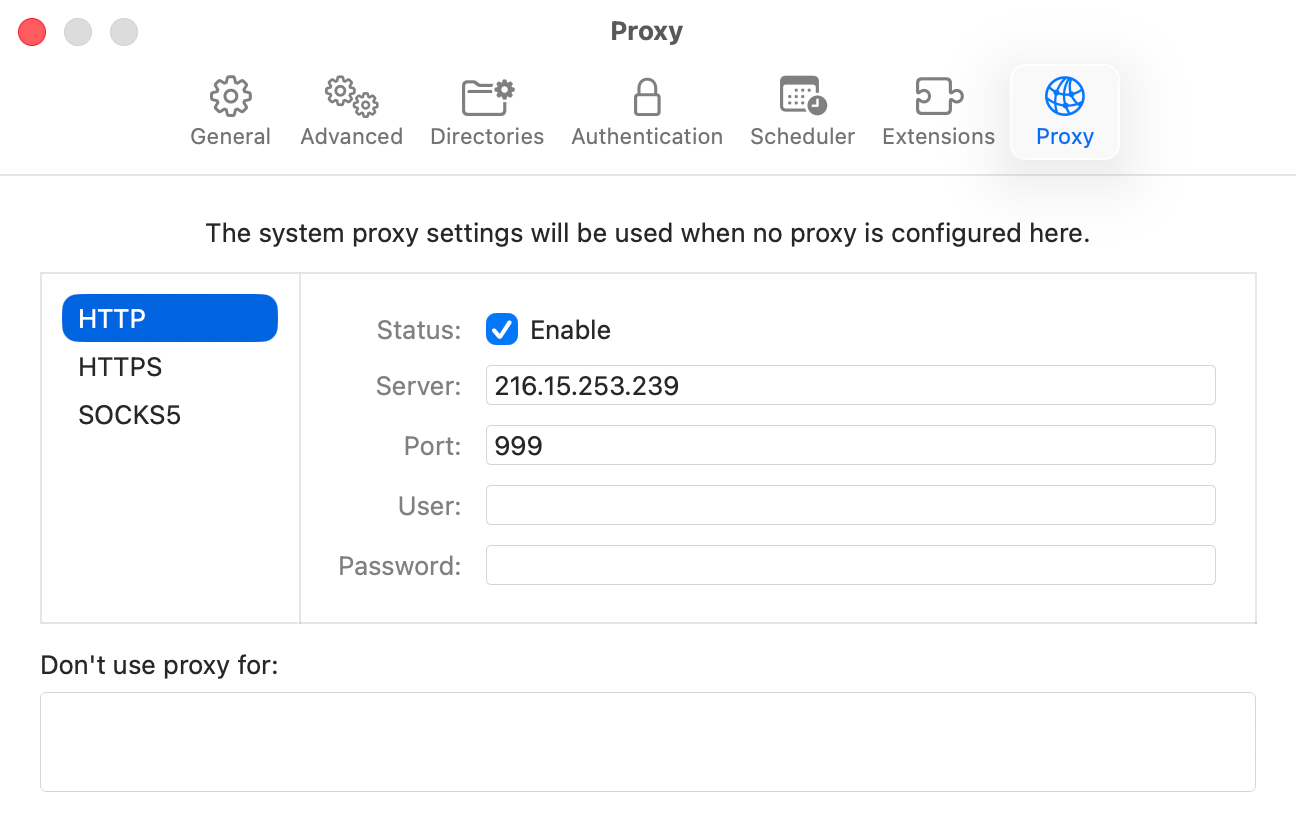
Task: Select HTTPS in the proxy list
Action: [120, 367]
